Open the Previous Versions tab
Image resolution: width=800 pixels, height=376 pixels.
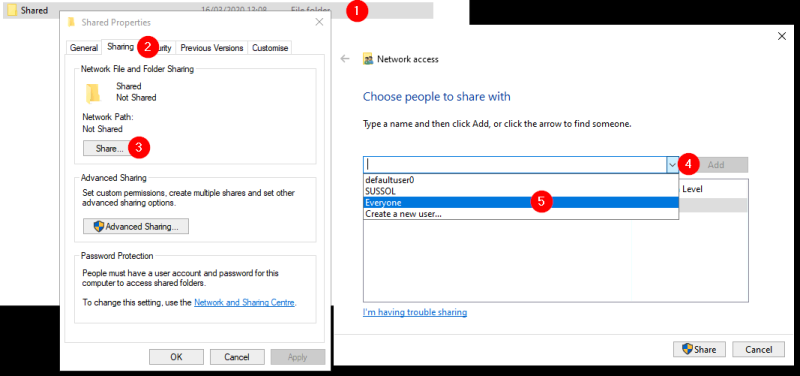click(212, 48)
